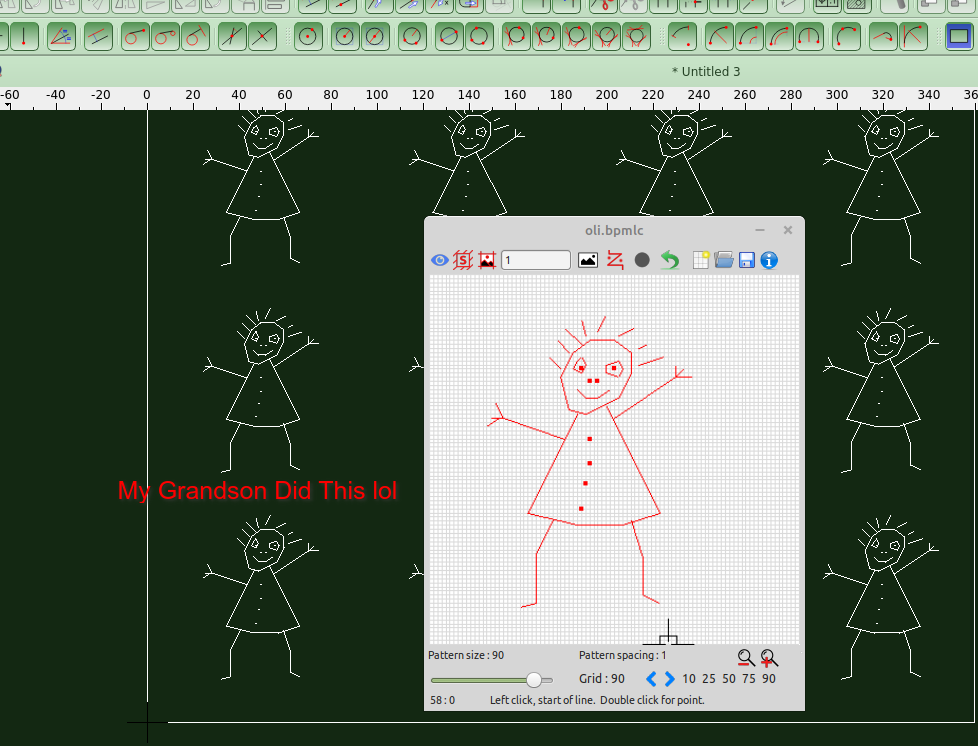Set grid size to 25

[708, 679]
